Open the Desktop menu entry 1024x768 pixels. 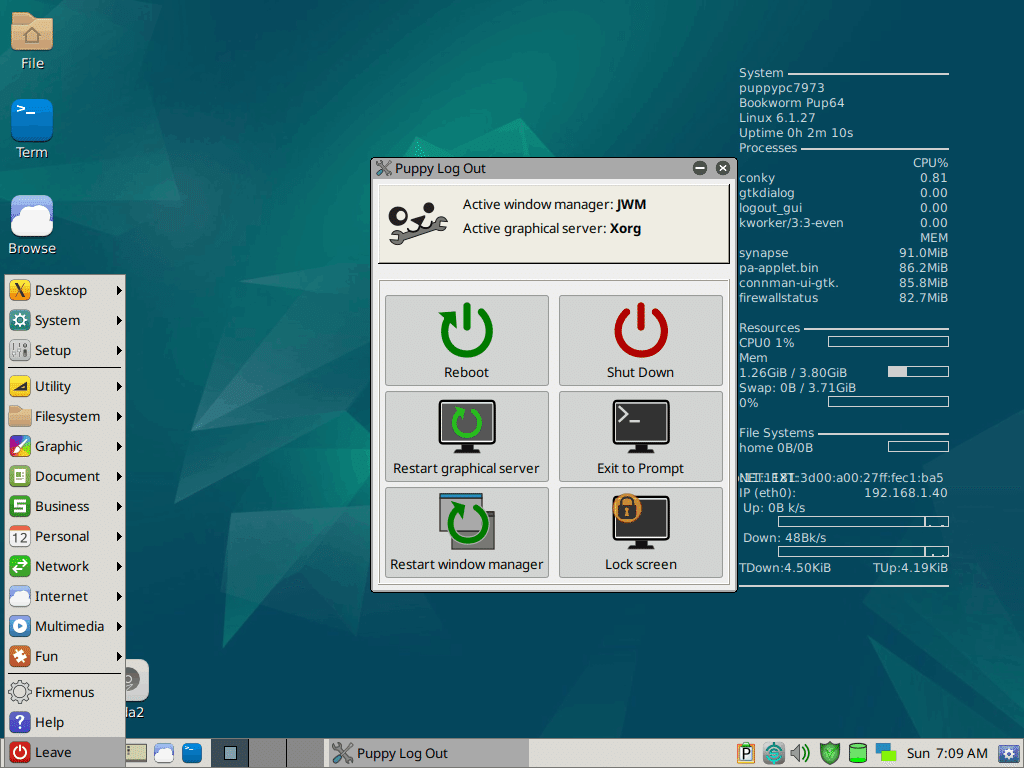pyautogui.click(x=65, y=290)
